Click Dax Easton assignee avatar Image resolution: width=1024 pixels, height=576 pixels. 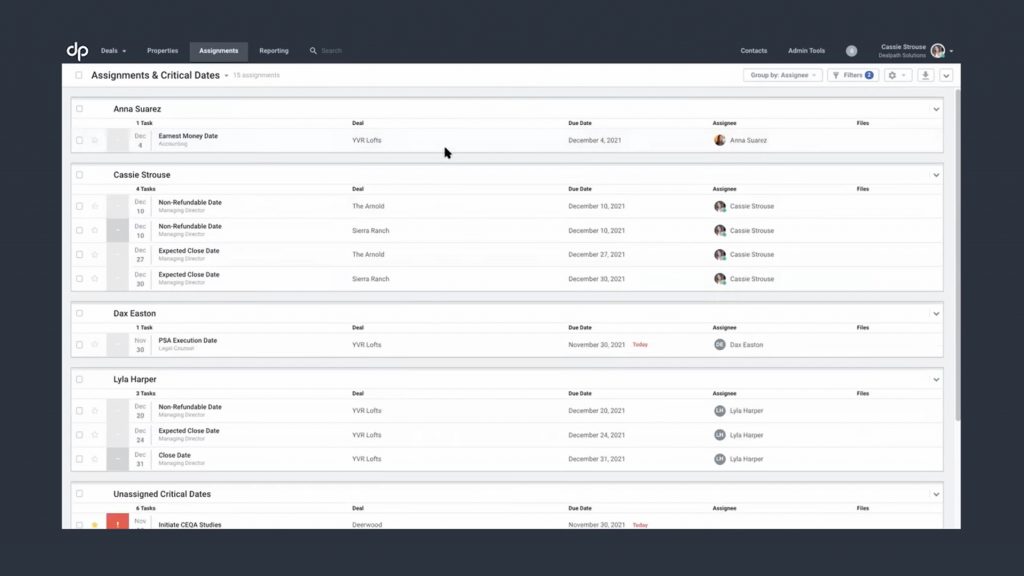[720, 345]
